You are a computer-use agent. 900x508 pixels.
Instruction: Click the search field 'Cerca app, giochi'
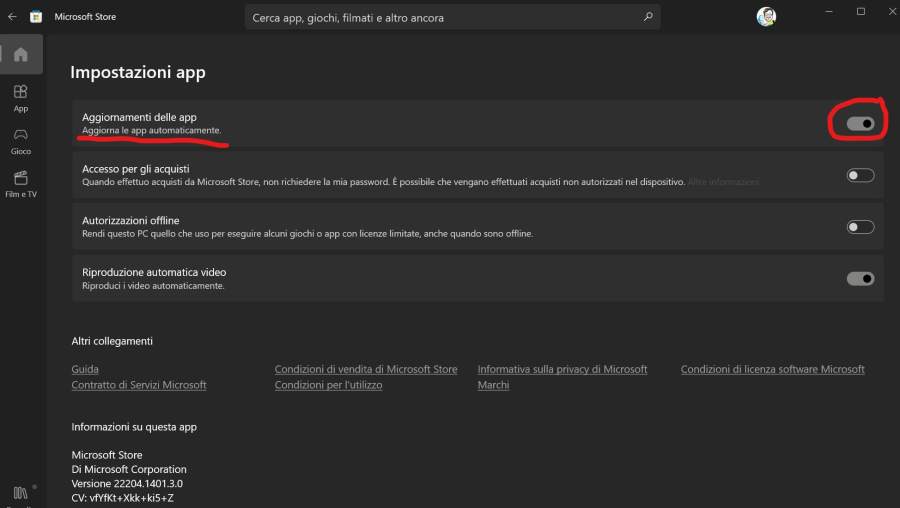(x=440, y=17)
